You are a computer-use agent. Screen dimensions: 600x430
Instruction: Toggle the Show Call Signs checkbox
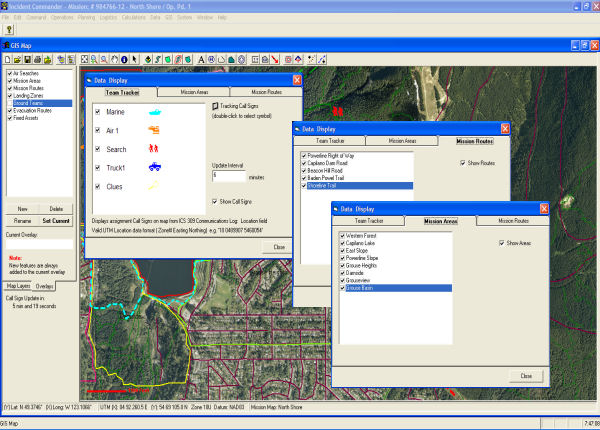tap(215, 201)
